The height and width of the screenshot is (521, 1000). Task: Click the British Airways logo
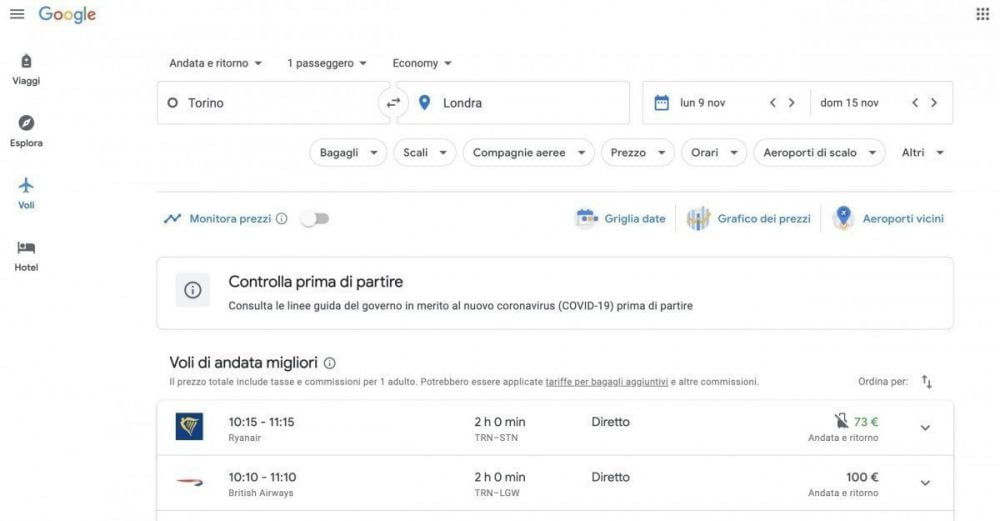tap(189, 482)
